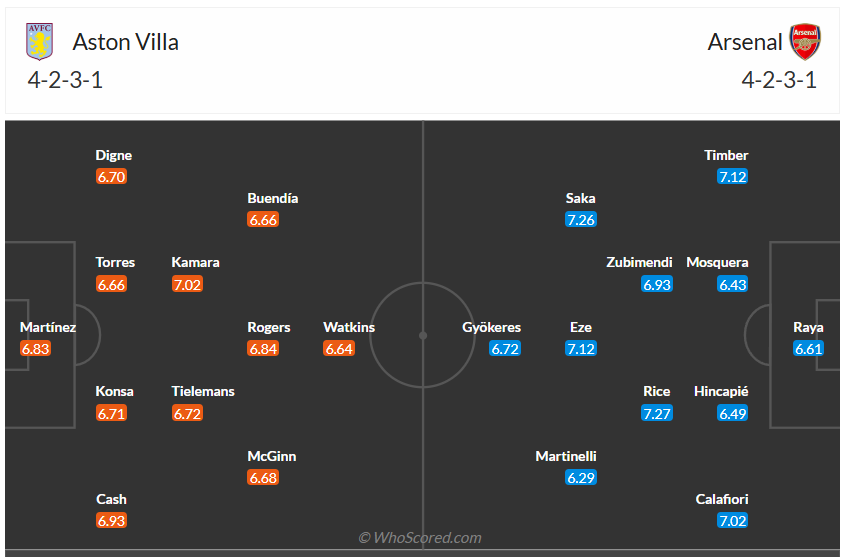Select the Timber player name
The height and width of the screenshot is (557, 845).
[726, 155]
